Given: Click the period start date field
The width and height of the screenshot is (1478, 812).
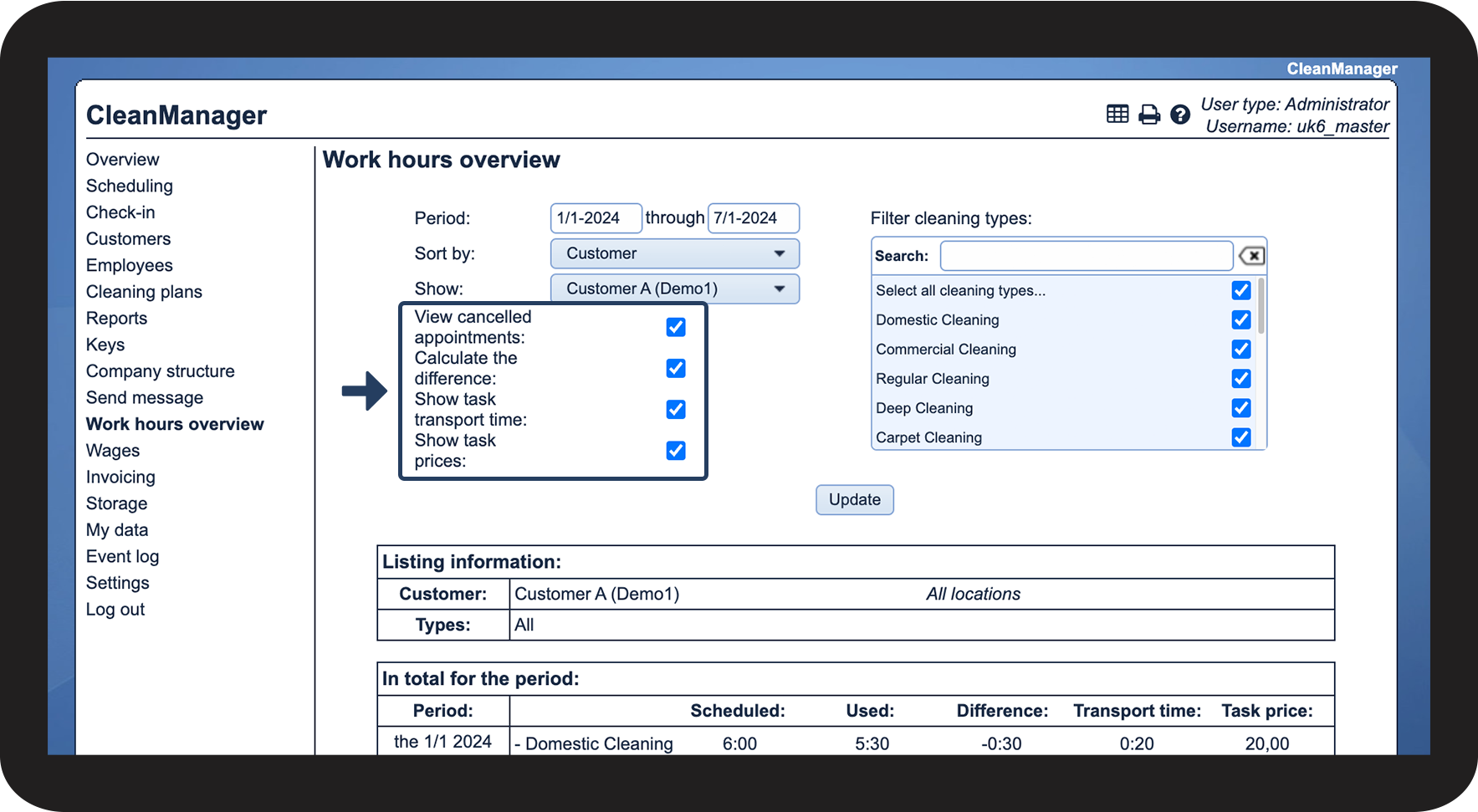Looking at the screenshot, I should [x=595, y=218].
